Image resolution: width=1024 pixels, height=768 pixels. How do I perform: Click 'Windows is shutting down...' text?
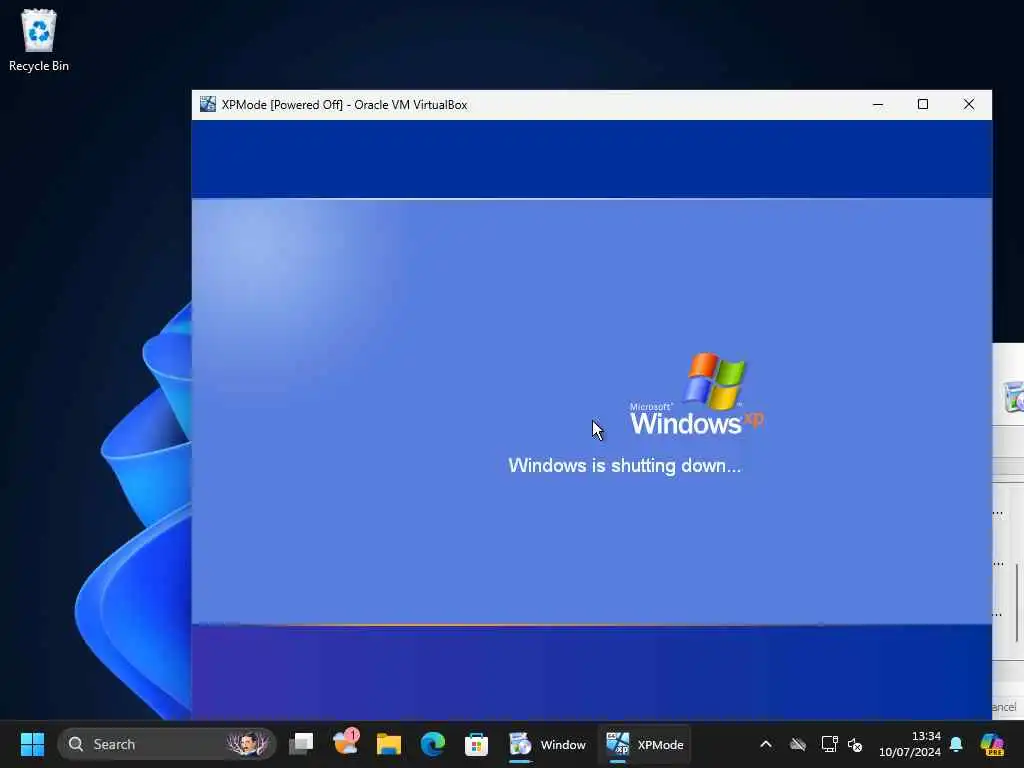pos(625,466)
